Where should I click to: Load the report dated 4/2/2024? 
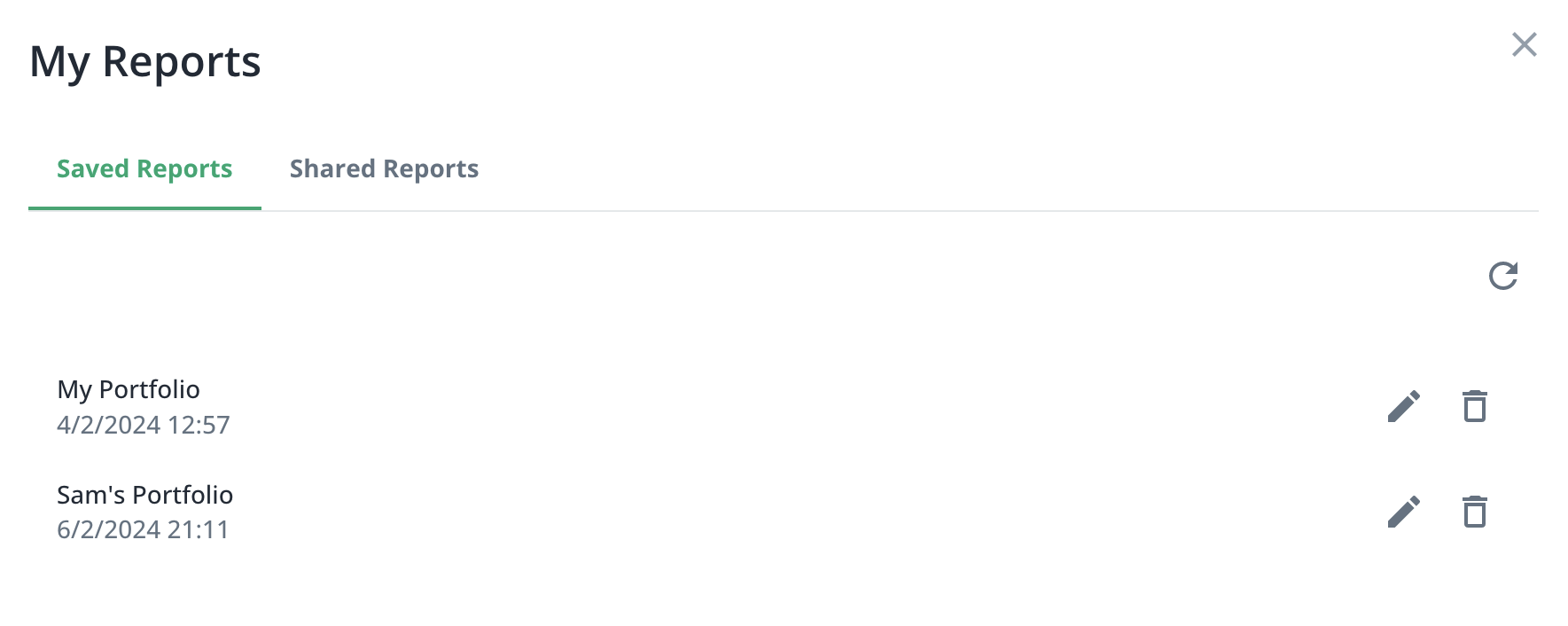click(x=129, y=389)
